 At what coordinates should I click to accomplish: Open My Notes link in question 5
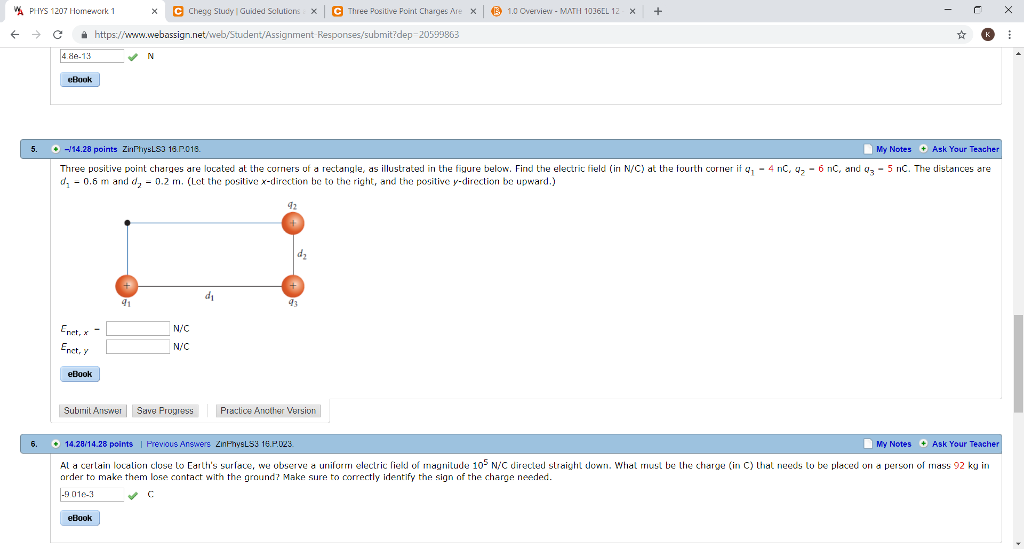click(x=893, y=149)
